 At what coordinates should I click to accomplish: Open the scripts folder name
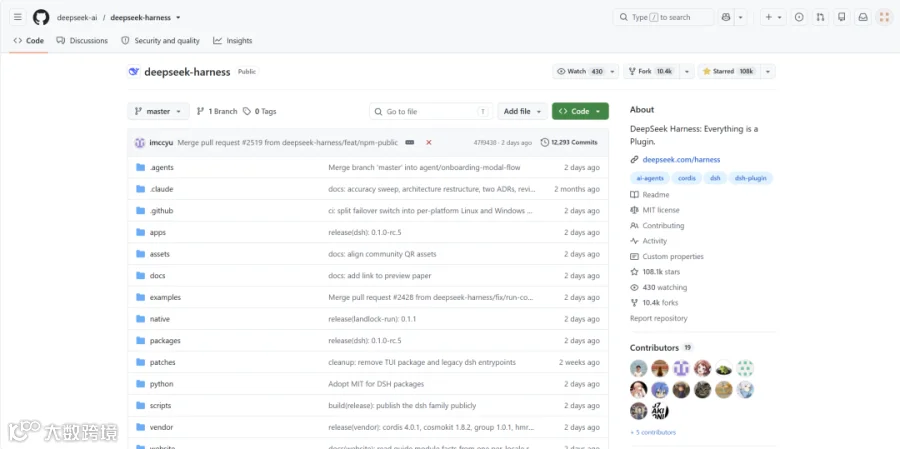pos(160,405)
